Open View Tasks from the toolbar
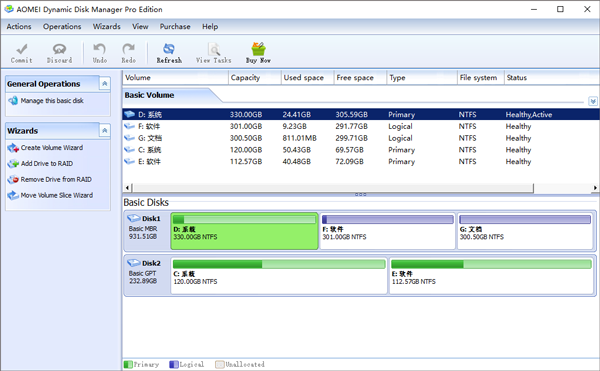Image resolution: width=600 pixels, height=371 pixels. tap(214, 53)
